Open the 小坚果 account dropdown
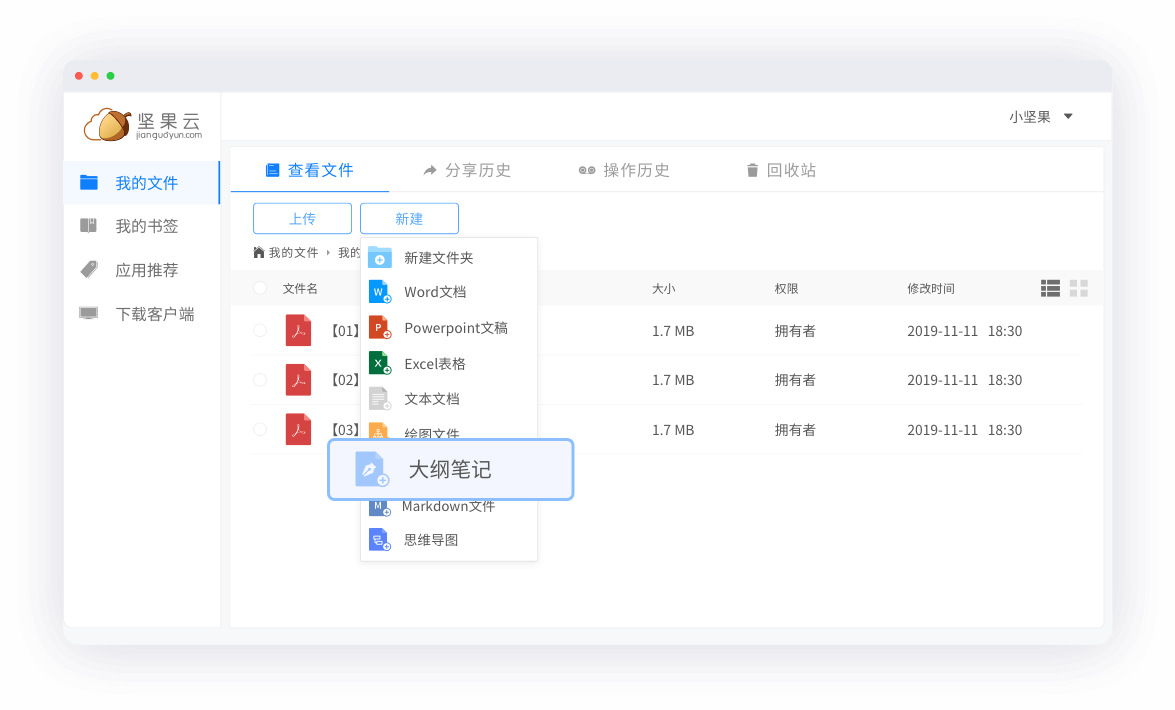Image resolution: width=1175 pixels, height=710 pixels. (x=1041, y=117)
